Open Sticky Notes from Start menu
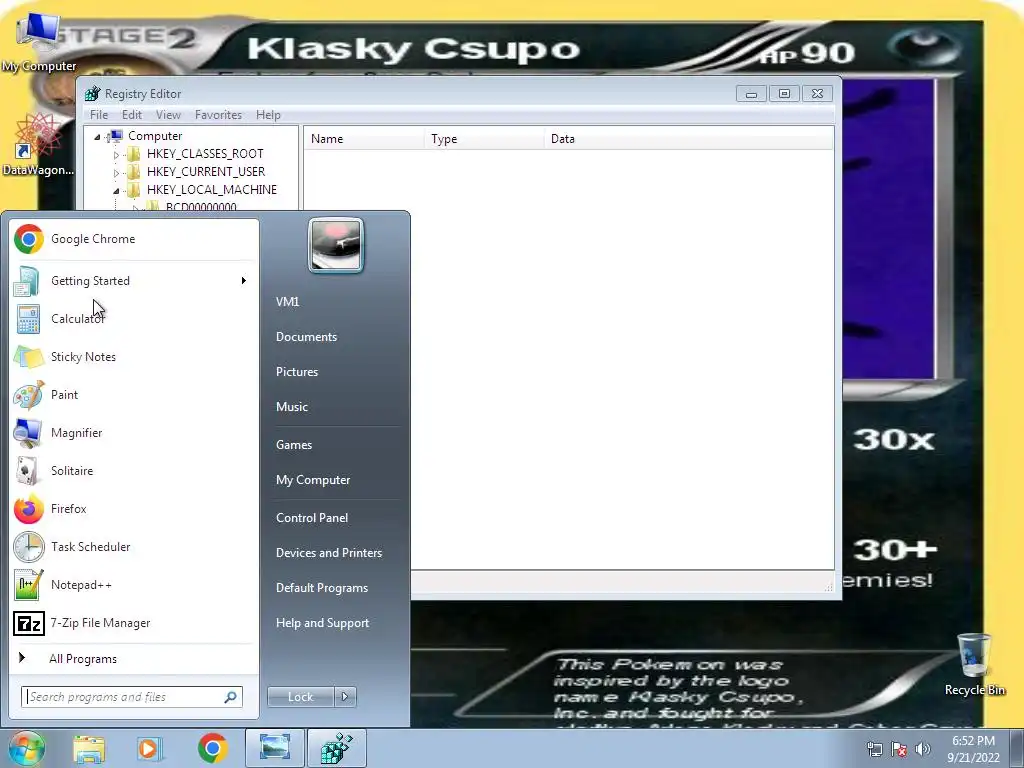 pos(134,357)
